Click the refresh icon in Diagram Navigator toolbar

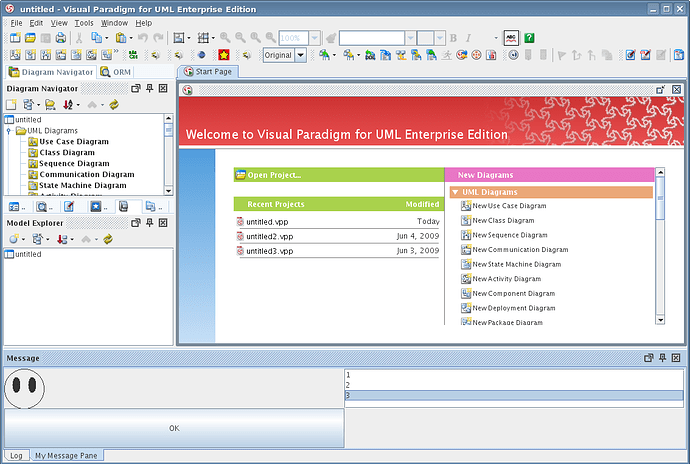coord(114,105)
